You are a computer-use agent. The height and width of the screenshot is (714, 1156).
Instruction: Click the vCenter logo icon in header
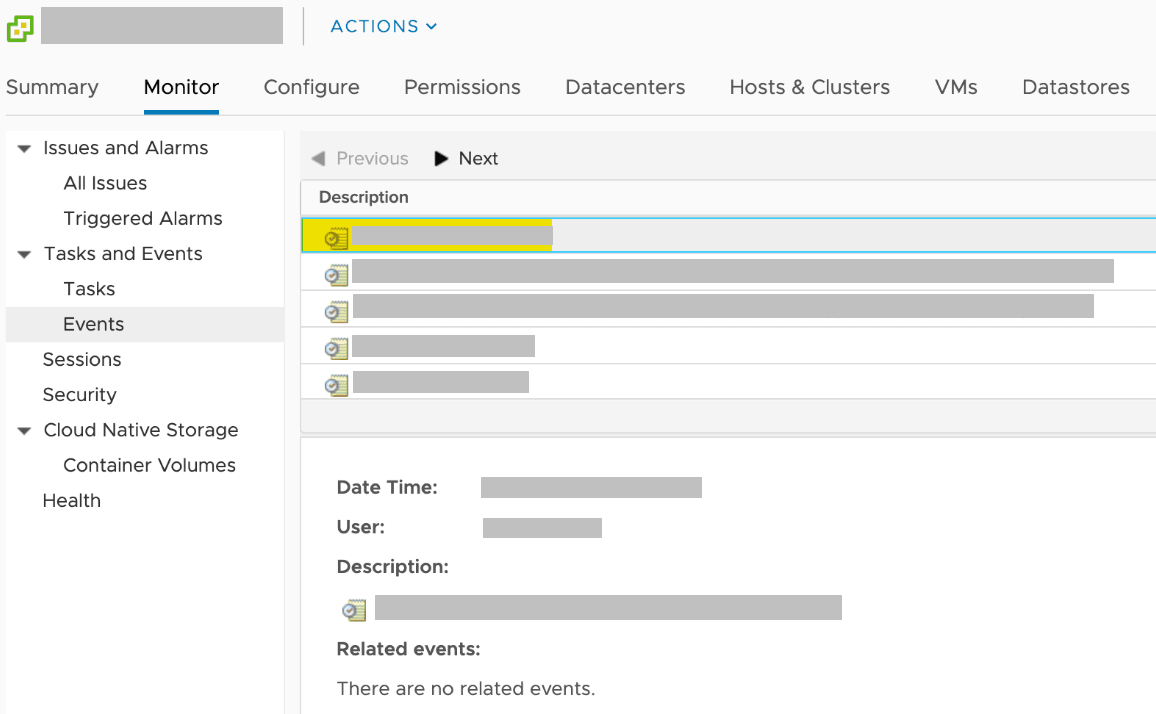pyautogui.click(x=20, y=28)
